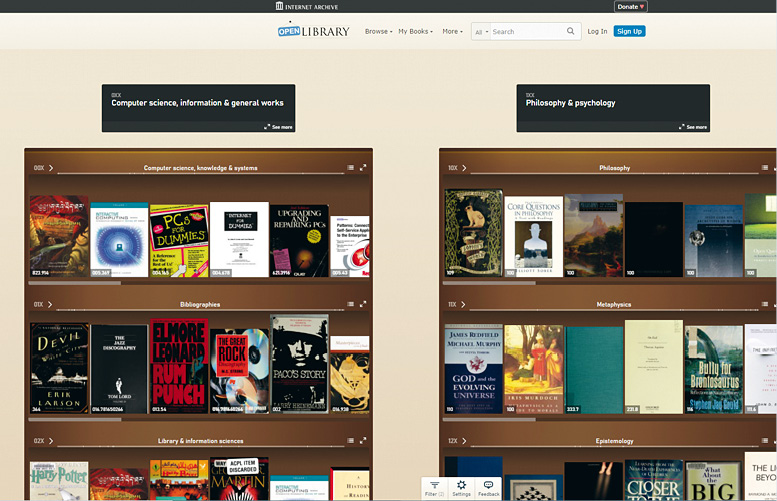This screenshot has width=777, height=501.
Task: Click the Internet Archive logo icon
Action: (x=279, y=6)
